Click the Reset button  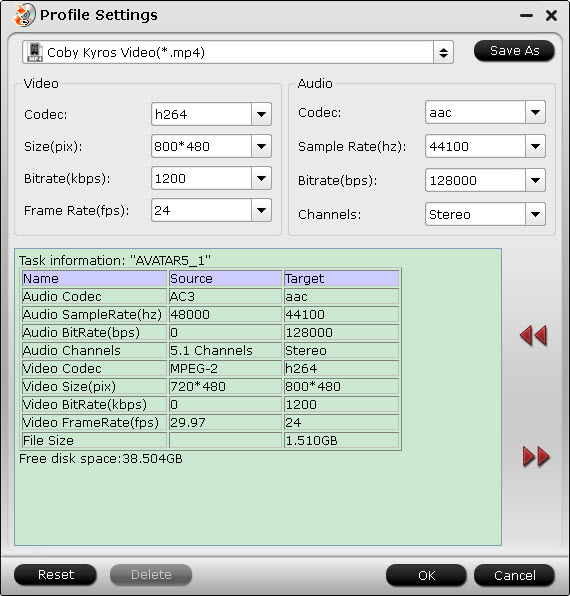55,574
